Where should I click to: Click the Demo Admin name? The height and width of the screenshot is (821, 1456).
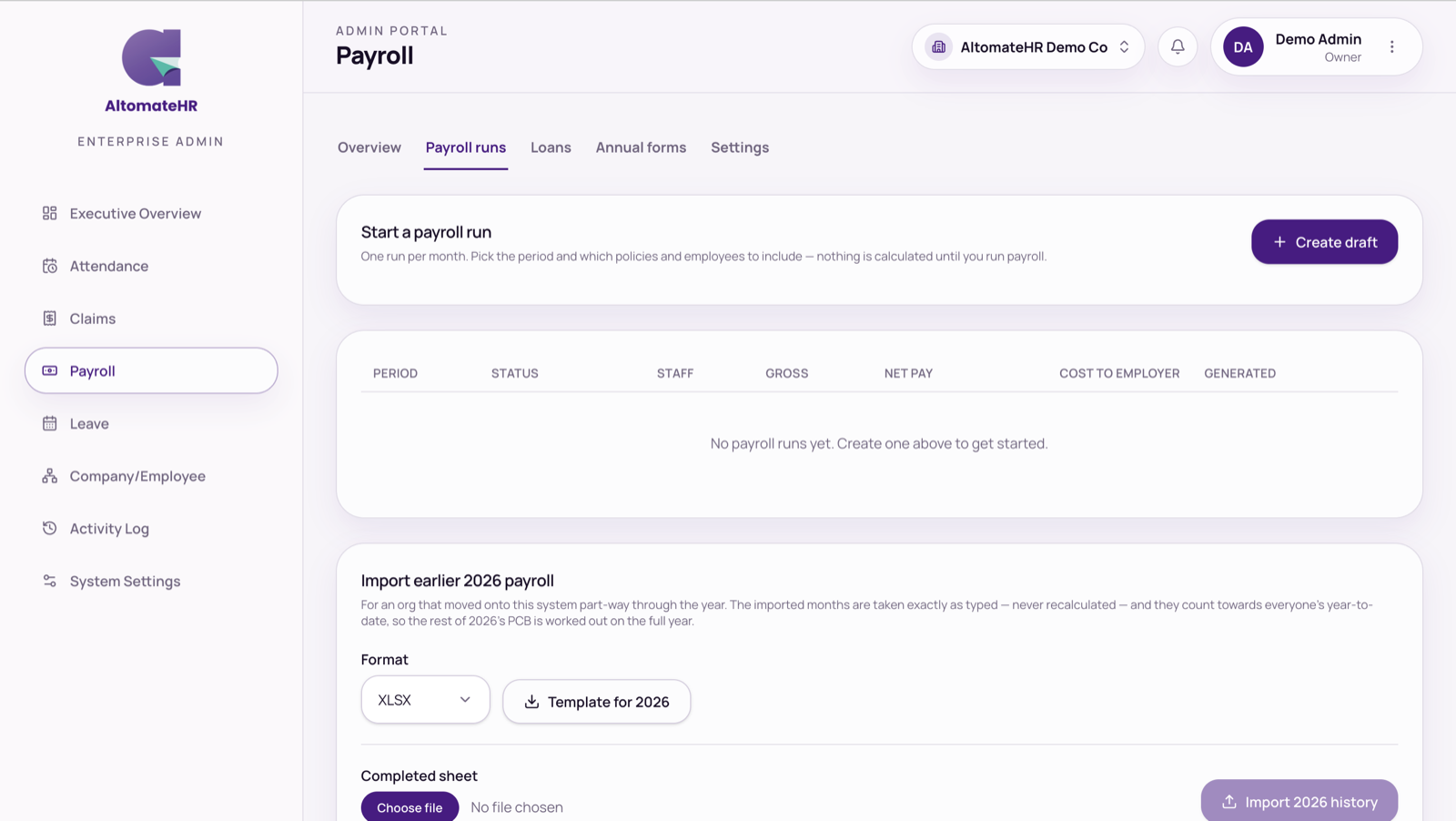(1318, 39)
